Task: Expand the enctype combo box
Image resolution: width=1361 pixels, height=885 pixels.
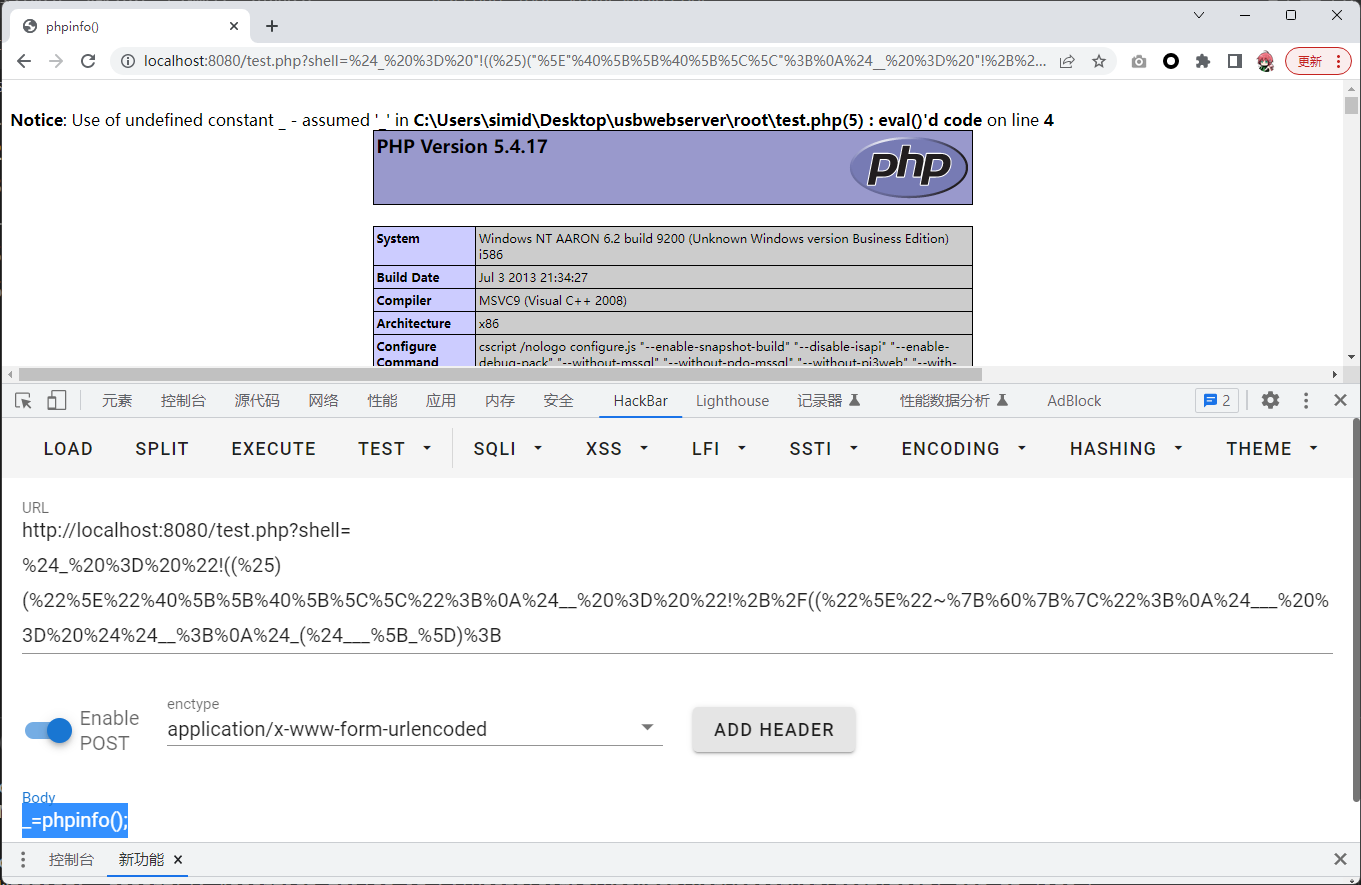Action: pos(414,729)
